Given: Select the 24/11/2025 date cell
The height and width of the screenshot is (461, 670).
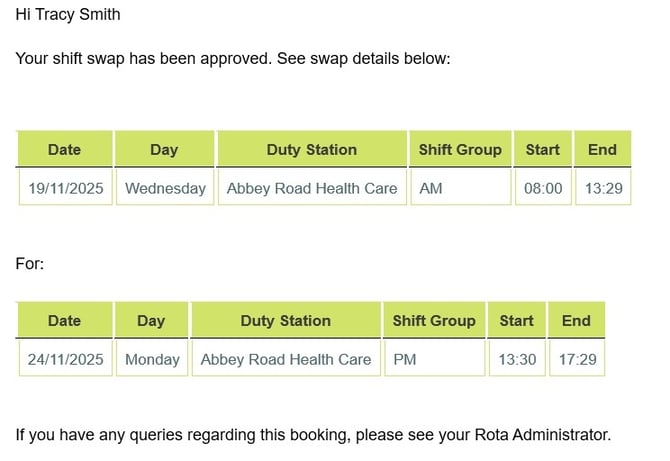Looking at the screenshot, I should tap(66, 359).
